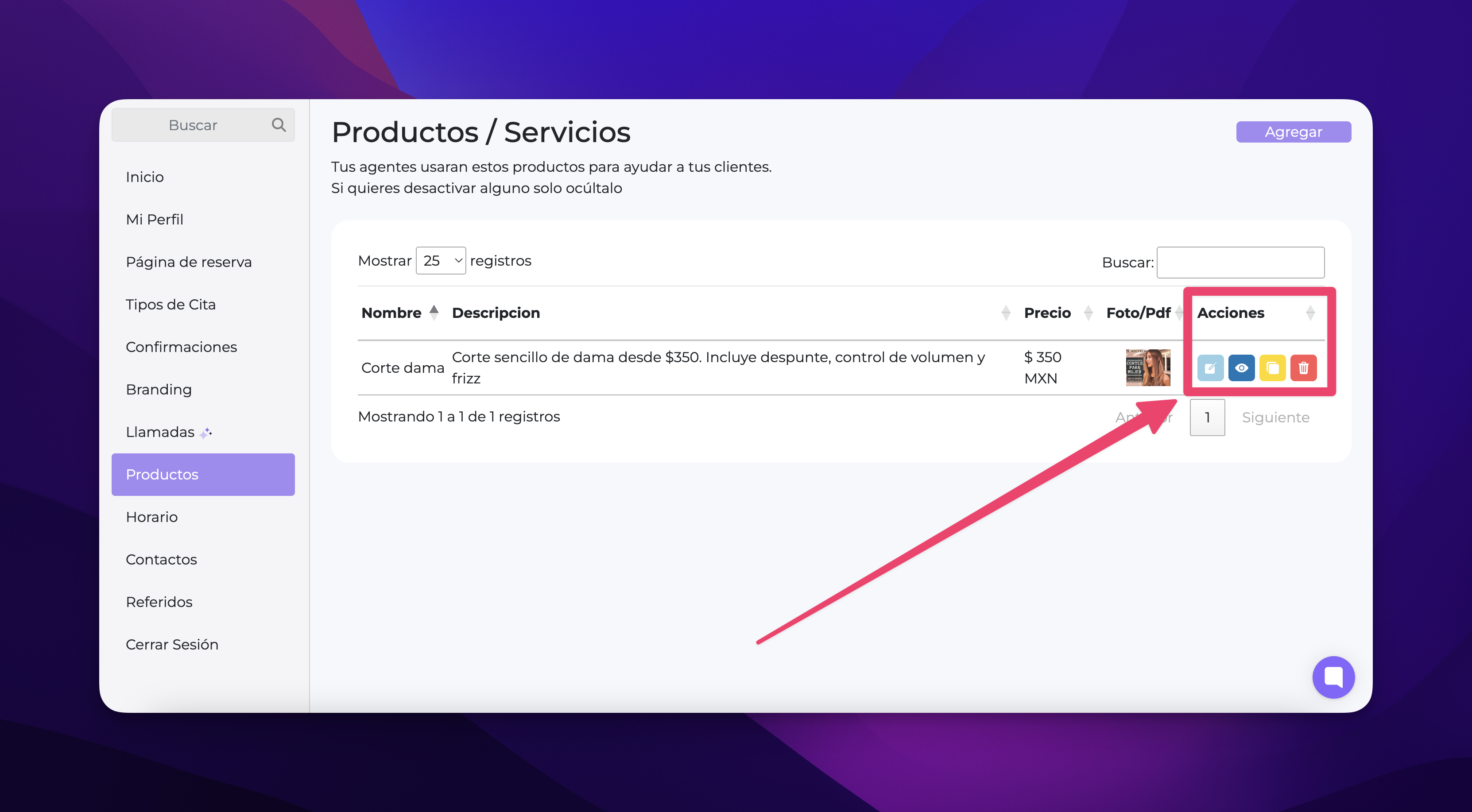
Task: Click the $ 350 MXN price cell
Action: (x=1042, y=367)
